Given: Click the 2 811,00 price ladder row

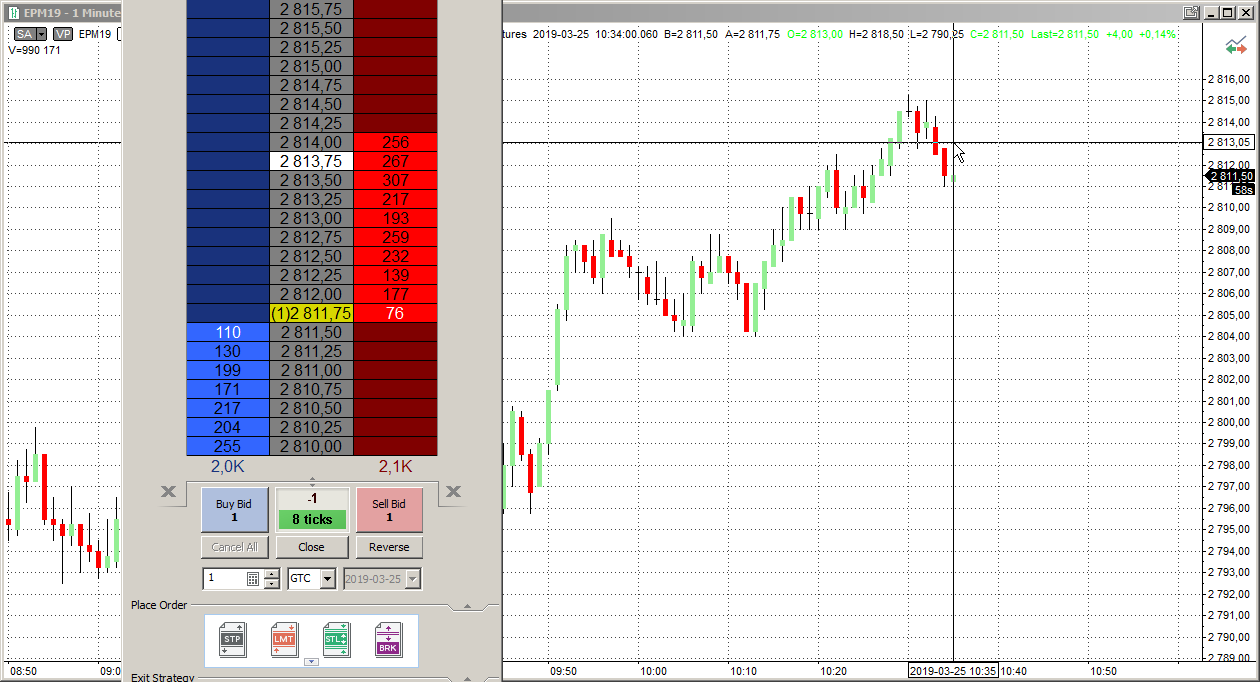Looking at the screenshot, I should tap(312, 370).
